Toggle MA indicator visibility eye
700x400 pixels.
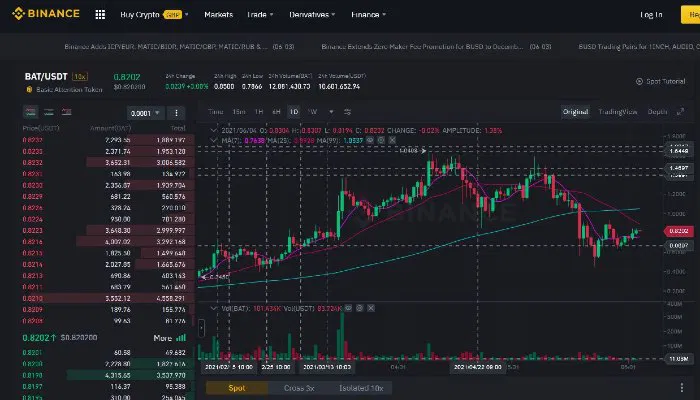370,140
